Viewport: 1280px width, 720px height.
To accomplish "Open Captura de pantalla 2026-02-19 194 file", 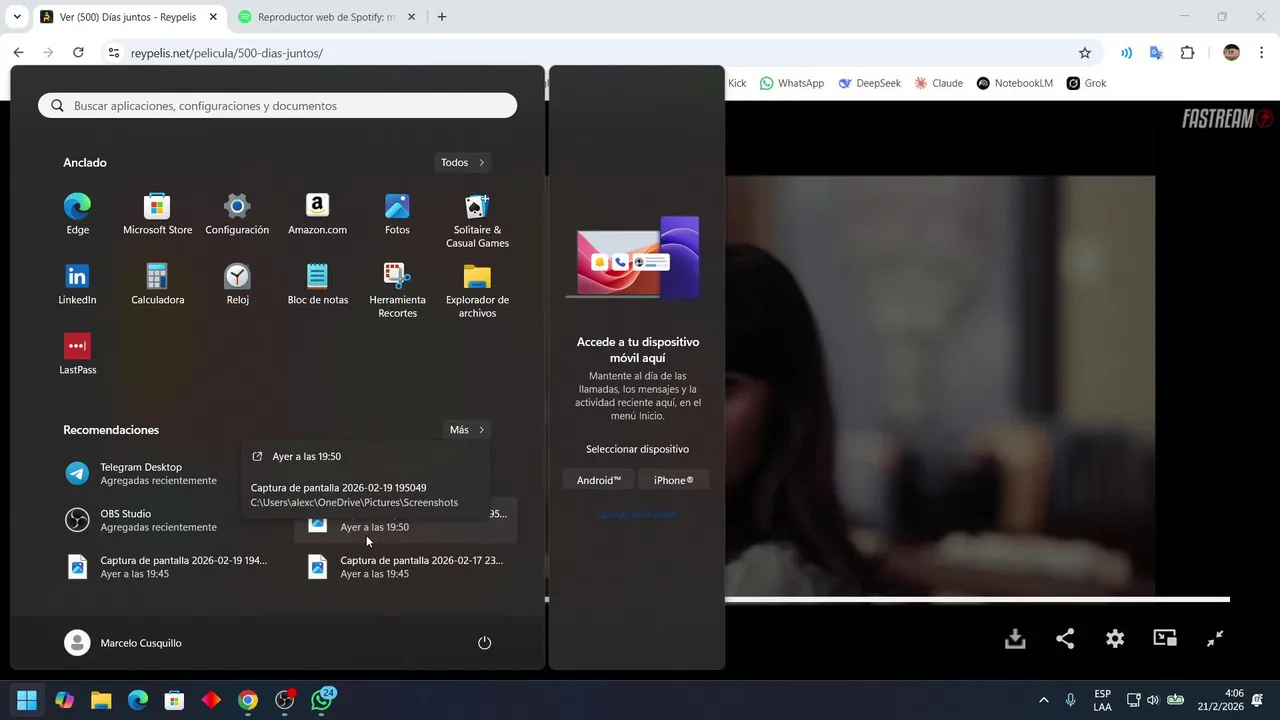I will coord(168,567).
